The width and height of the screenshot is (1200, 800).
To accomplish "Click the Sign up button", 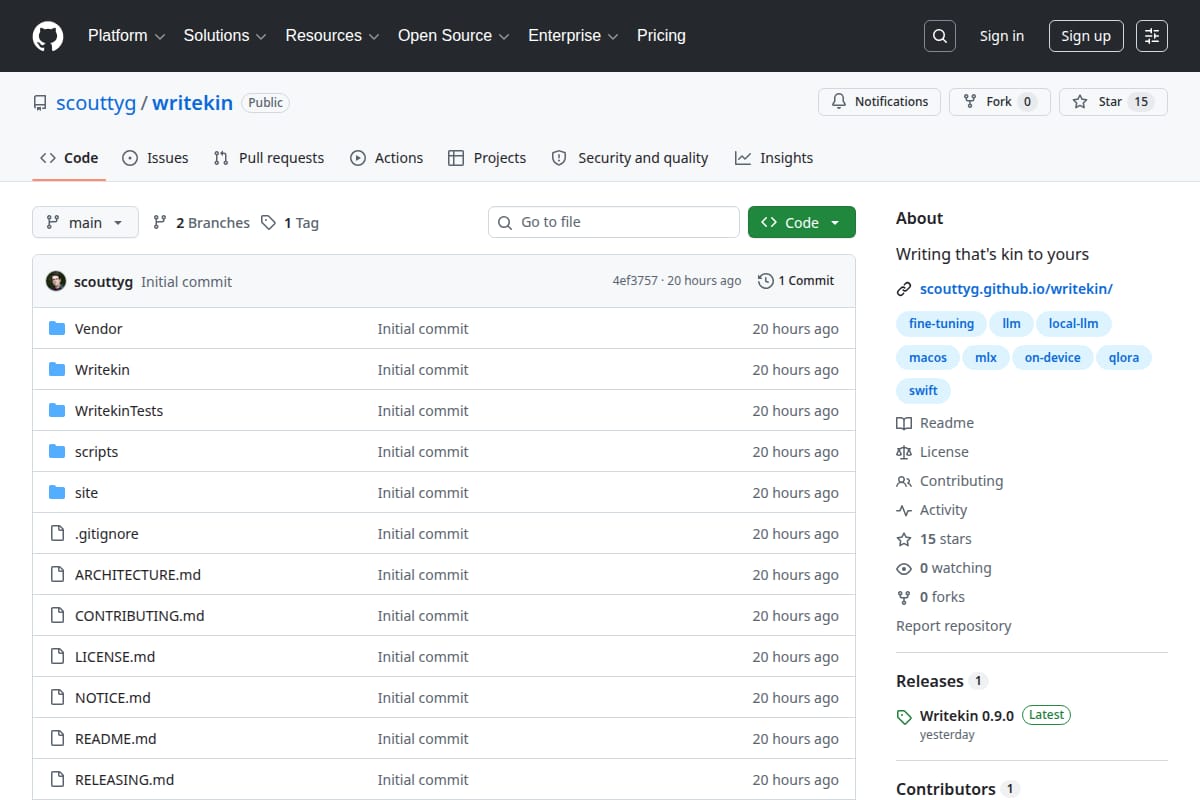I will point(1086,36).
